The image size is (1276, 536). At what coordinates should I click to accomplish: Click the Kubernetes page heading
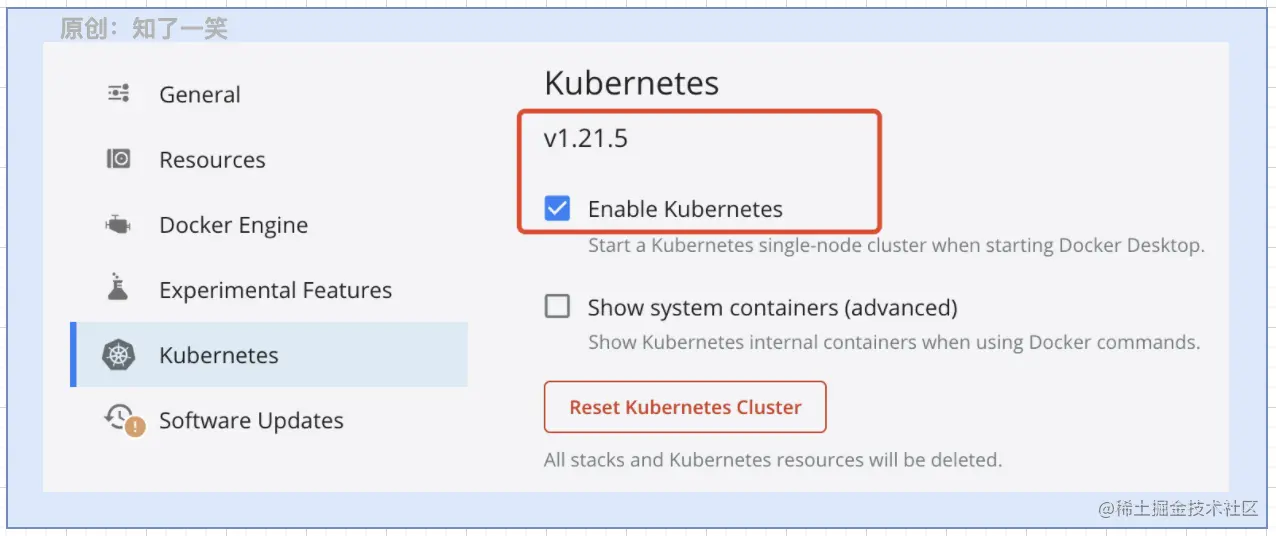[632, 83]
